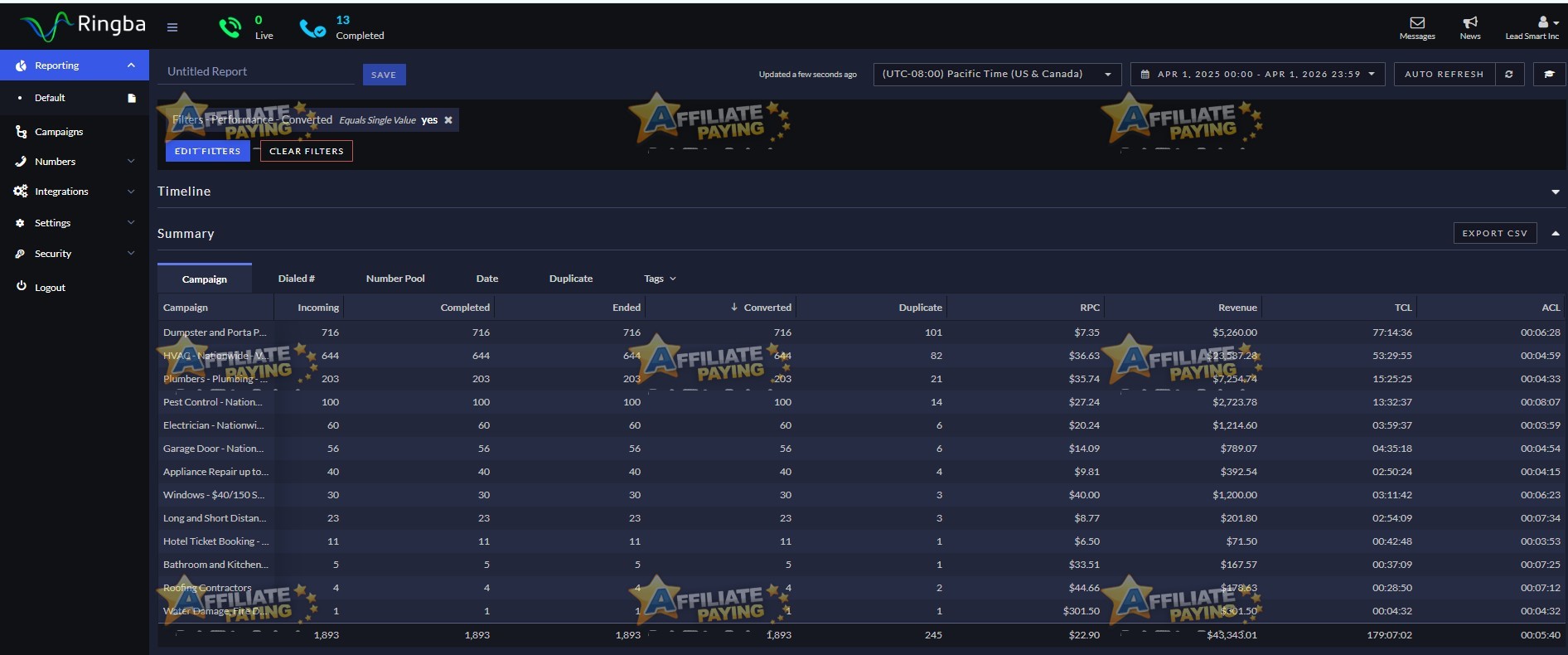Click the graduation cap help icon

[x=1548, y=75]
